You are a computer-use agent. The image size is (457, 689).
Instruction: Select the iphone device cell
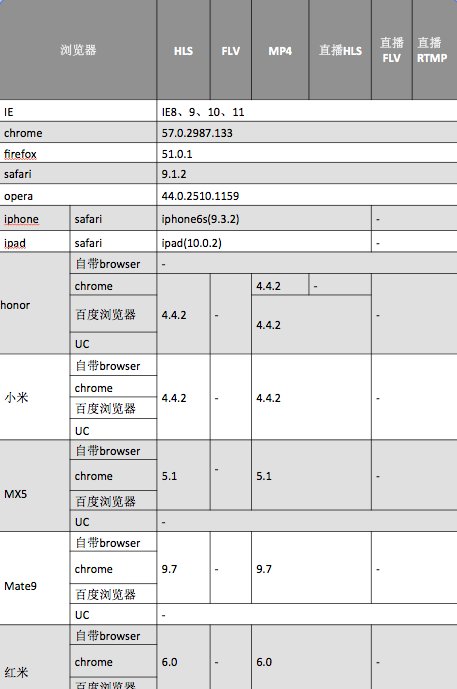click(35, 219)
